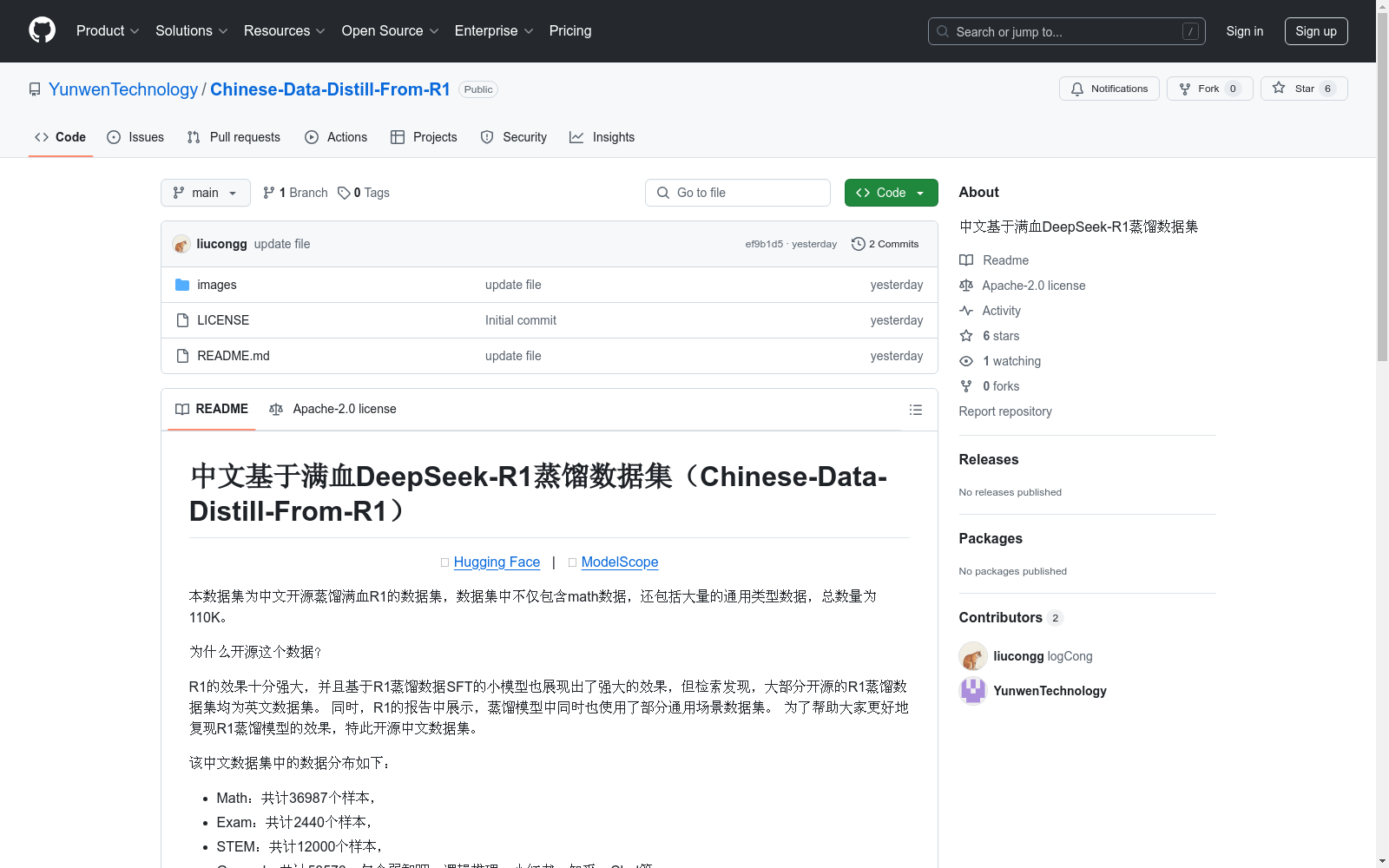Screen dimensions: 1389x868
Task: View the 0 Tags link
Action: coord(364,193)
